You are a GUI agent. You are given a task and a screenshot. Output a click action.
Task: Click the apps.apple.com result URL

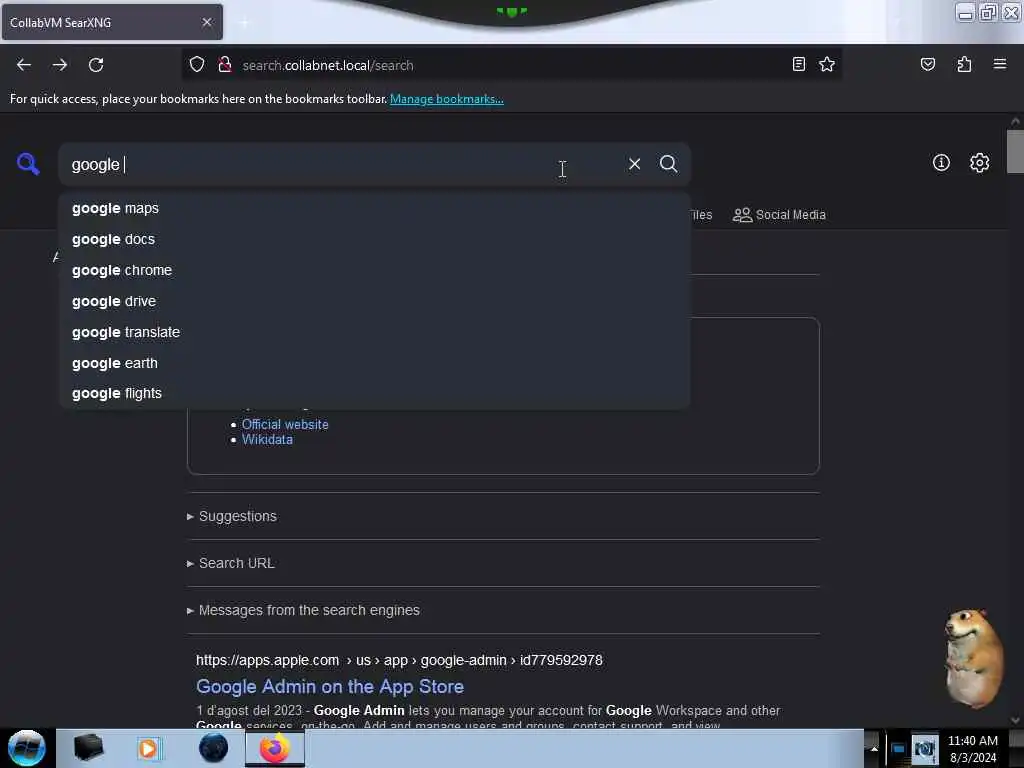(399, 660)
